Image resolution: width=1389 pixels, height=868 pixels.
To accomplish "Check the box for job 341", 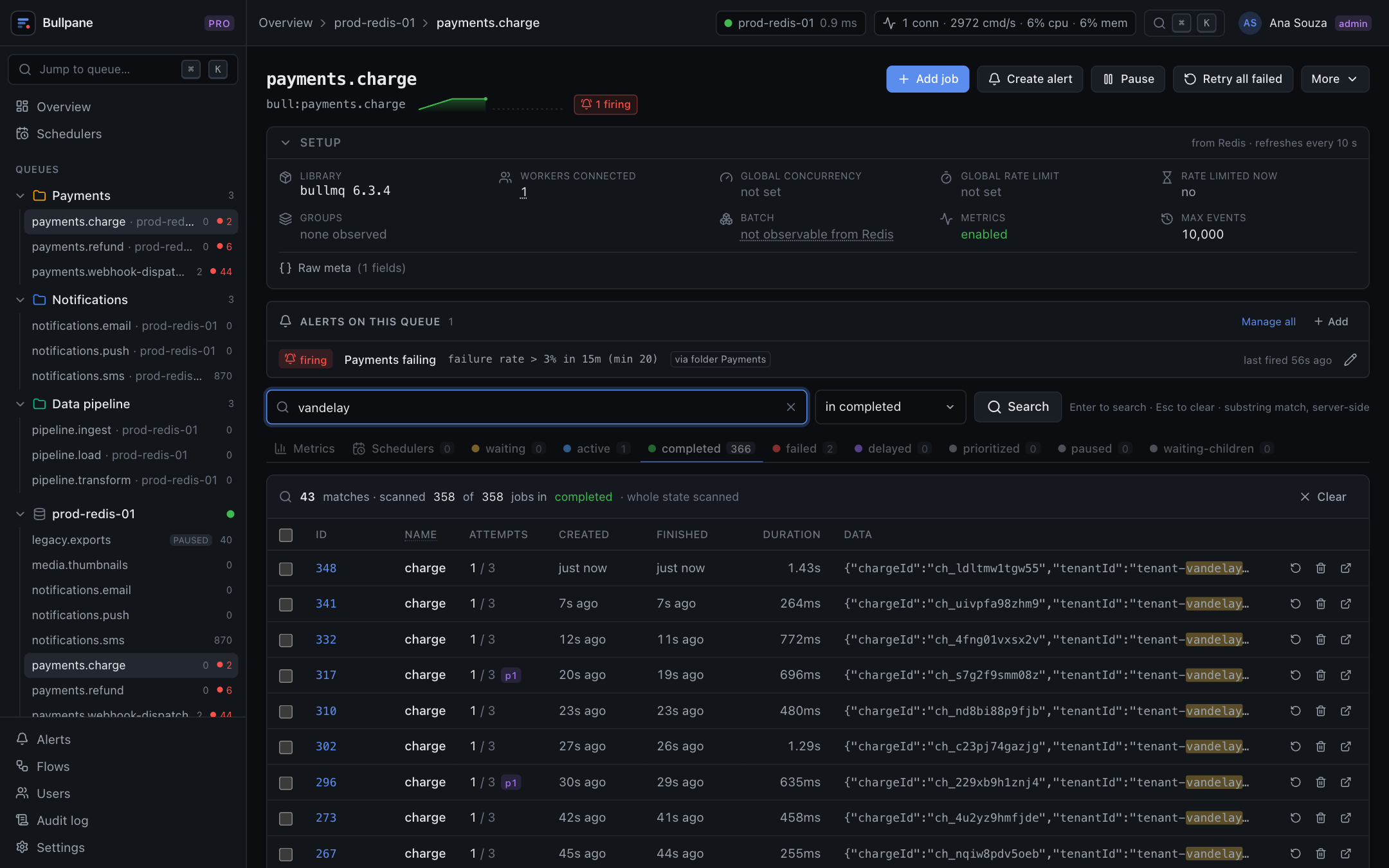I will tap(286, 604).
